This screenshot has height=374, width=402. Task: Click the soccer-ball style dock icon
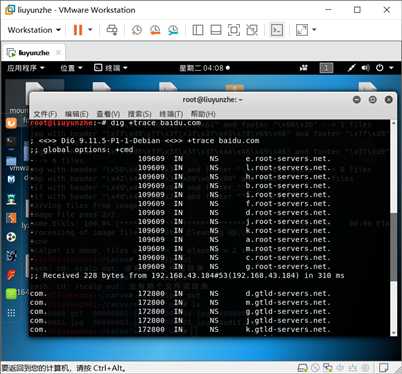pos(11,237)
